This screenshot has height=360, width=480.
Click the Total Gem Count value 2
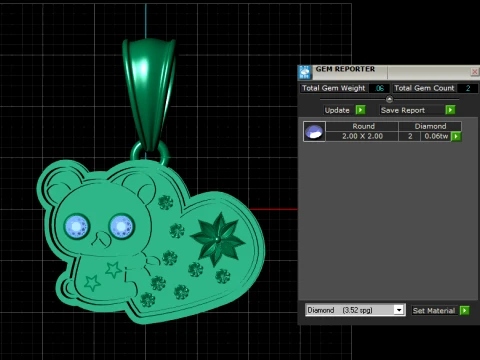click(468, 88)
